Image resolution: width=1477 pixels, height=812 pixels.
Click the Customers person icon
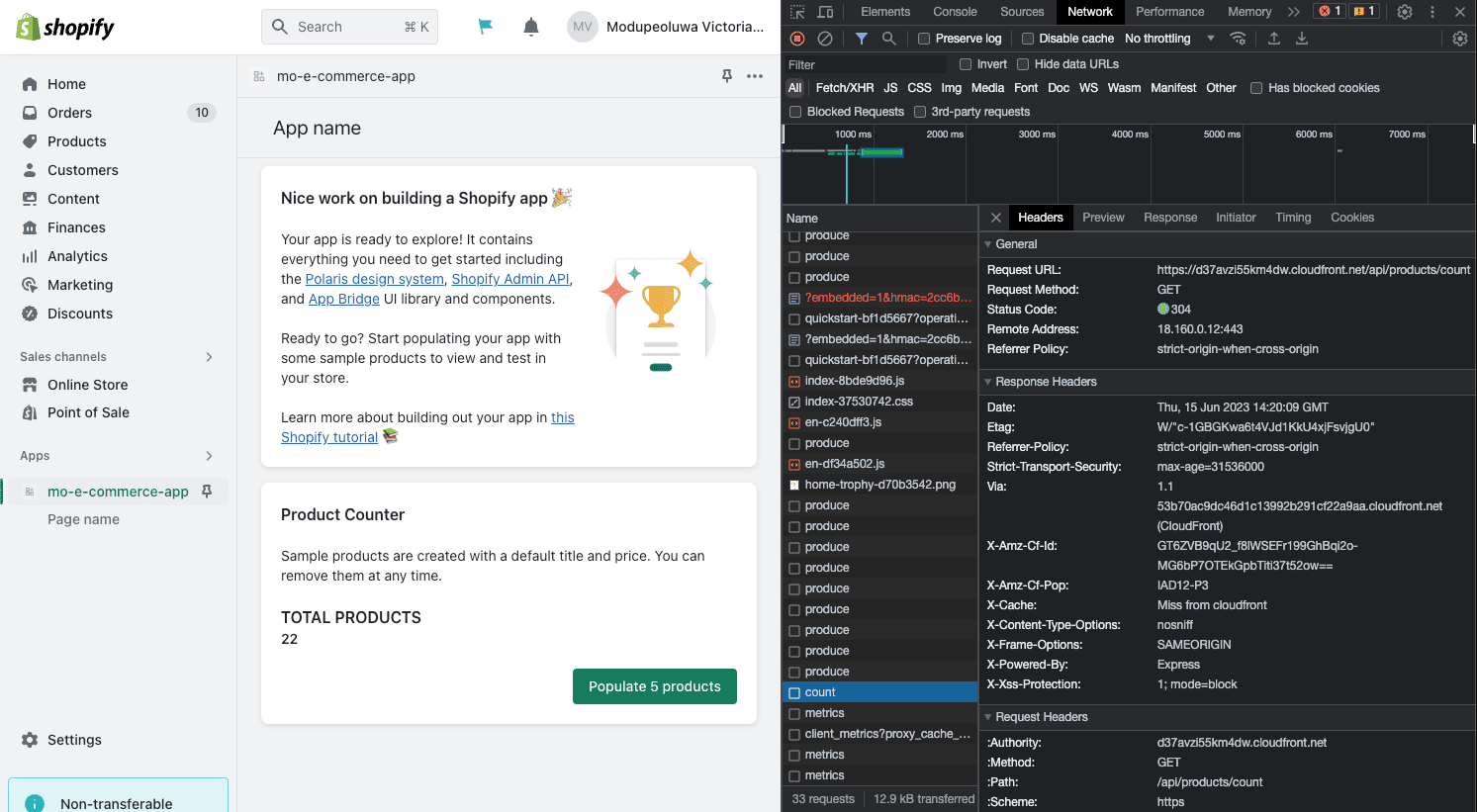pyautogui.click(x=30, y=170)
